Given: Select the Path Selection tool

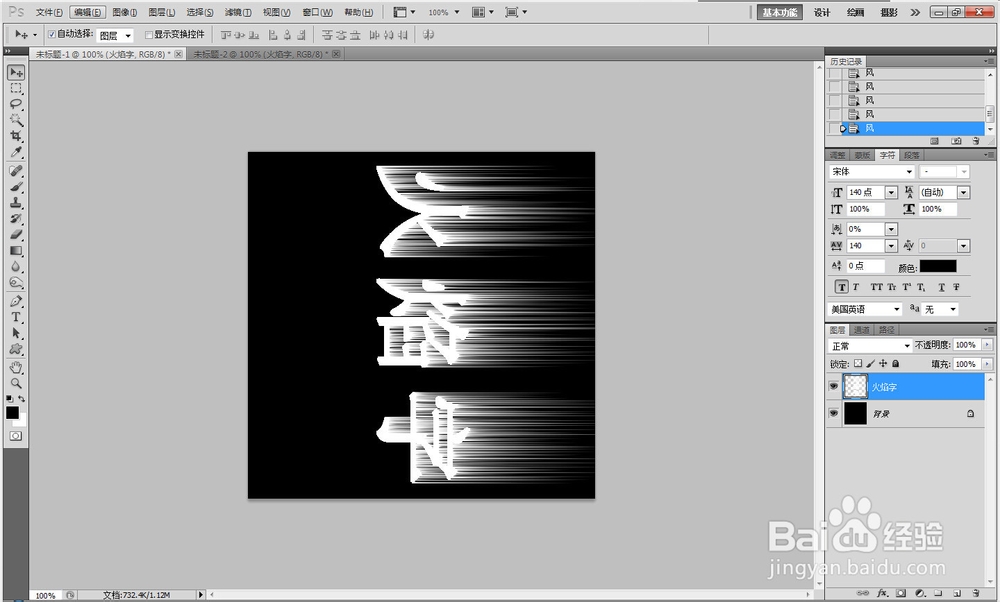Looking at the screenshot, I should coord(16,333).
